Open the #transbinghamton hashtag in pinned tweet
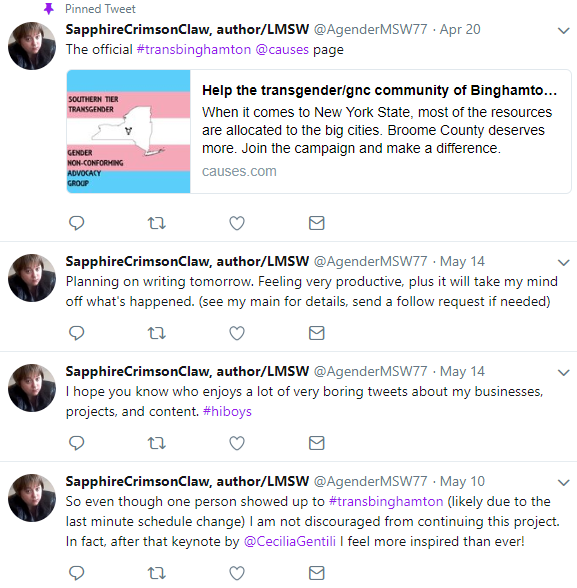Viewport: 577px width, 588px height. pyautogui.click(x=194, y=50)
